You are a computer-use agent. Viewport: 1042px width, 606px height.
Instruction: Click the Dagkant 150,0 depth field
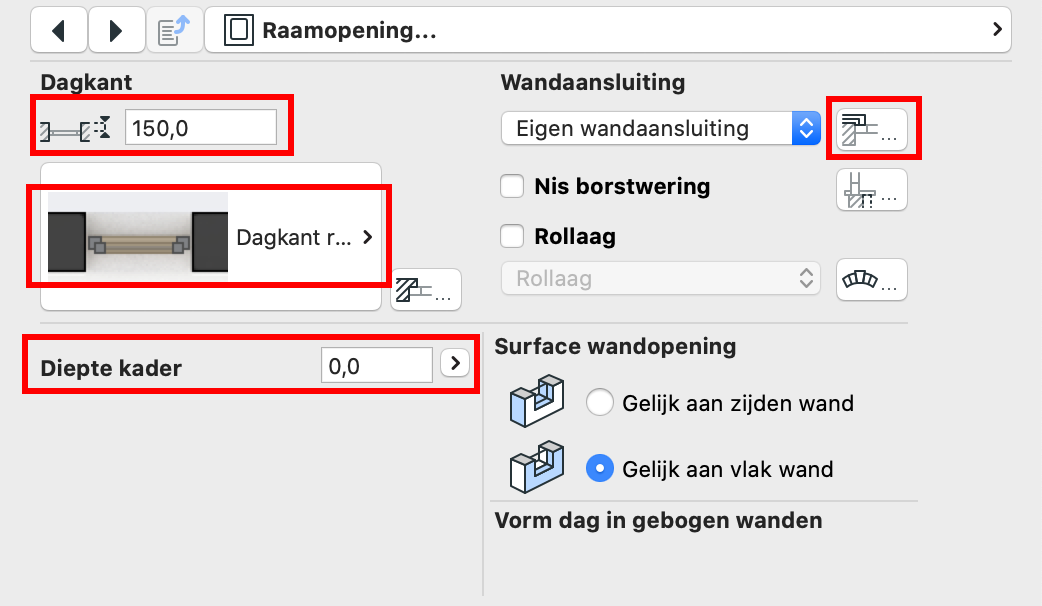(x=201, y=128)
